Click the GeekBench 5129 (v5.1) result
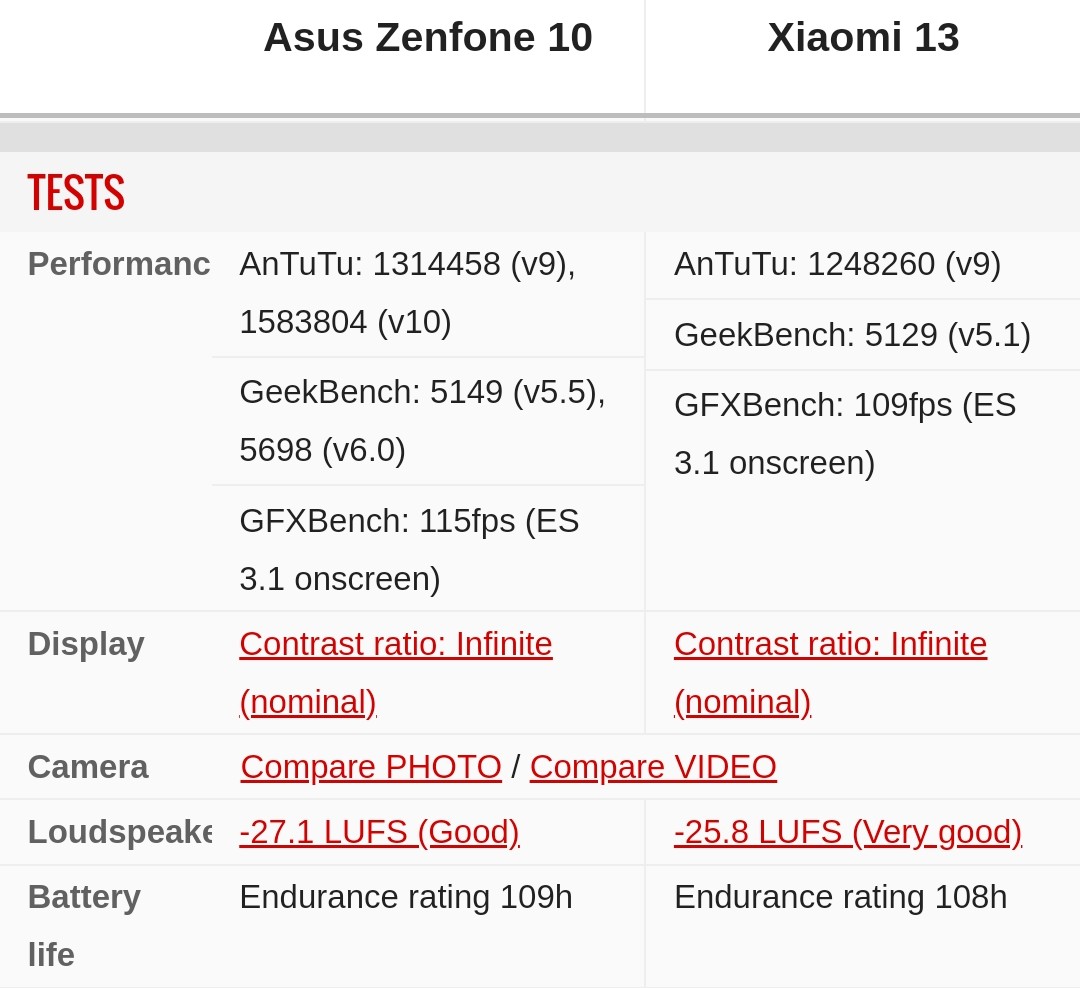This screenshot has width=1080, height=988. 852,335
